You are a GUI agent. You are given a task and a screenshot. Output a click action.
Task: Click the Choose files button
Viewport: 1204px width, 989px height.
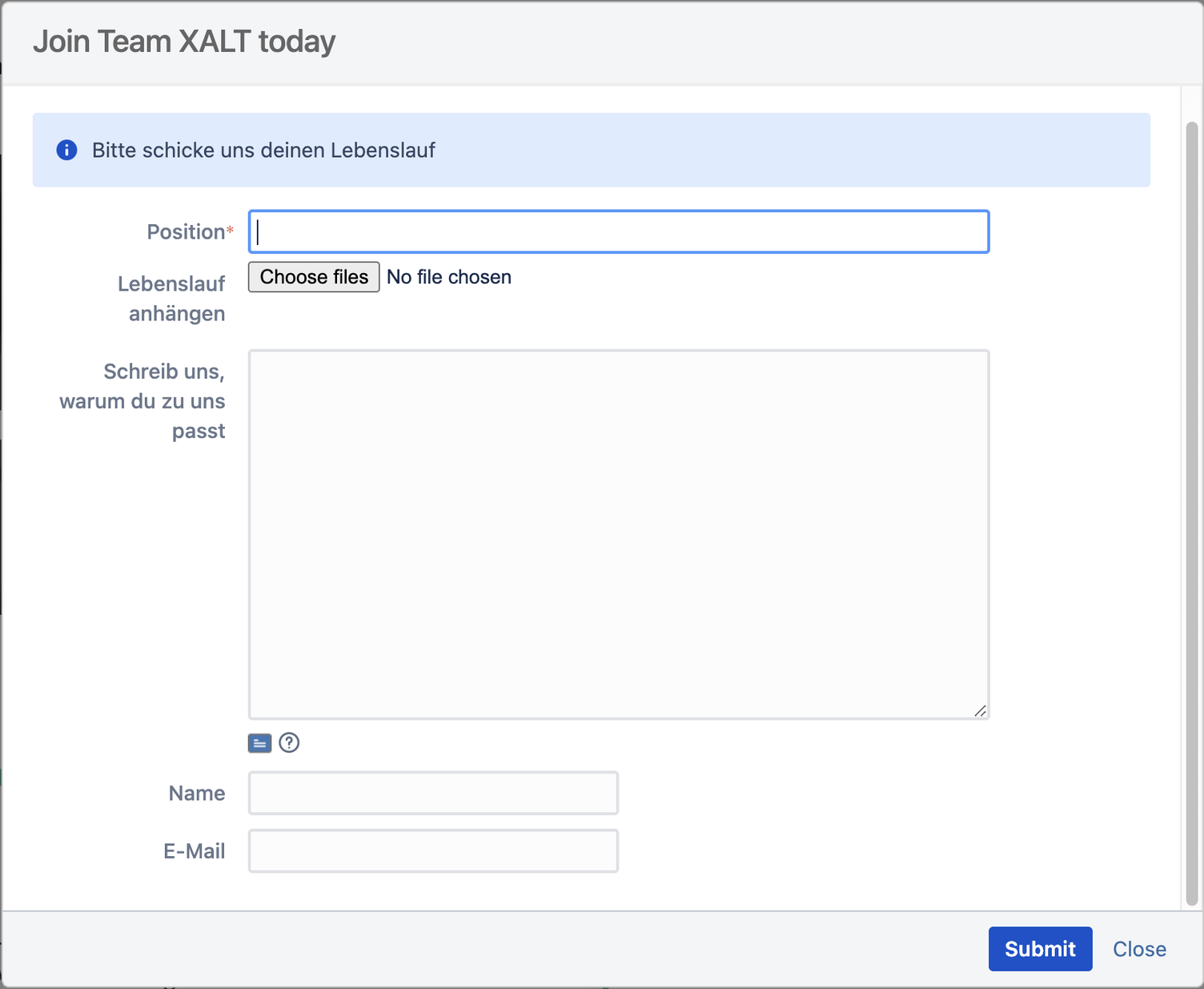(x=314, y=277)
